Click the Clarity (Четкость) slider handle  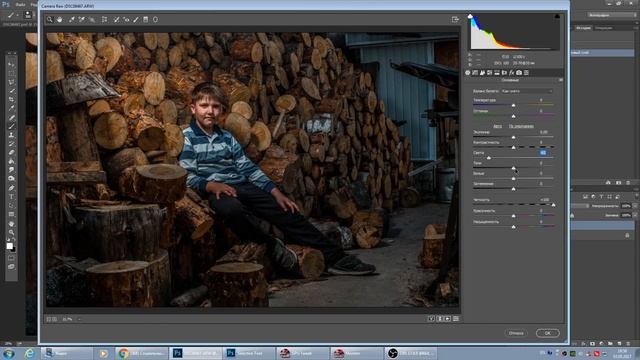pos(553,205)
